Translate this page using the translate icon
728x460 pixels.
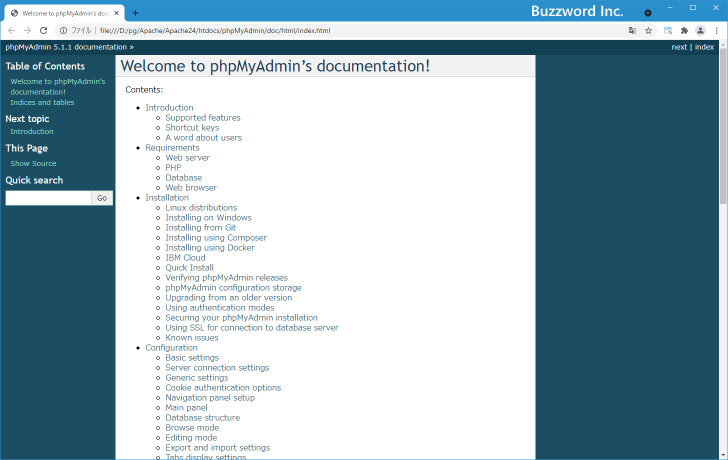pyautogui.click(x=632, y=31)
